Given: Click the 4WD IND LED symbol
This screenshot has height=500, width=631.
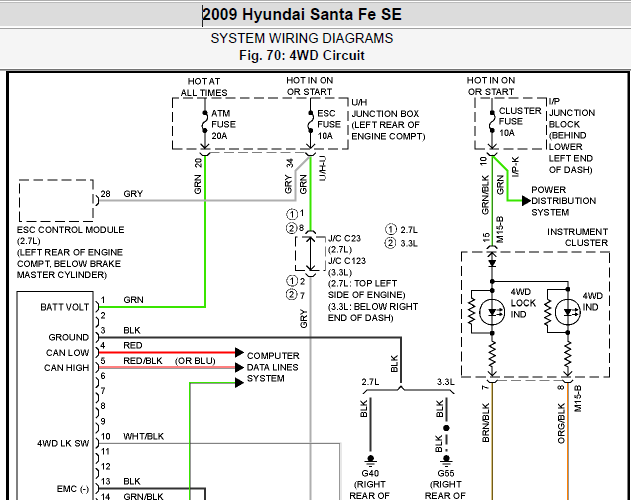Looking at the screenshot, I should (x=567, y=312).
